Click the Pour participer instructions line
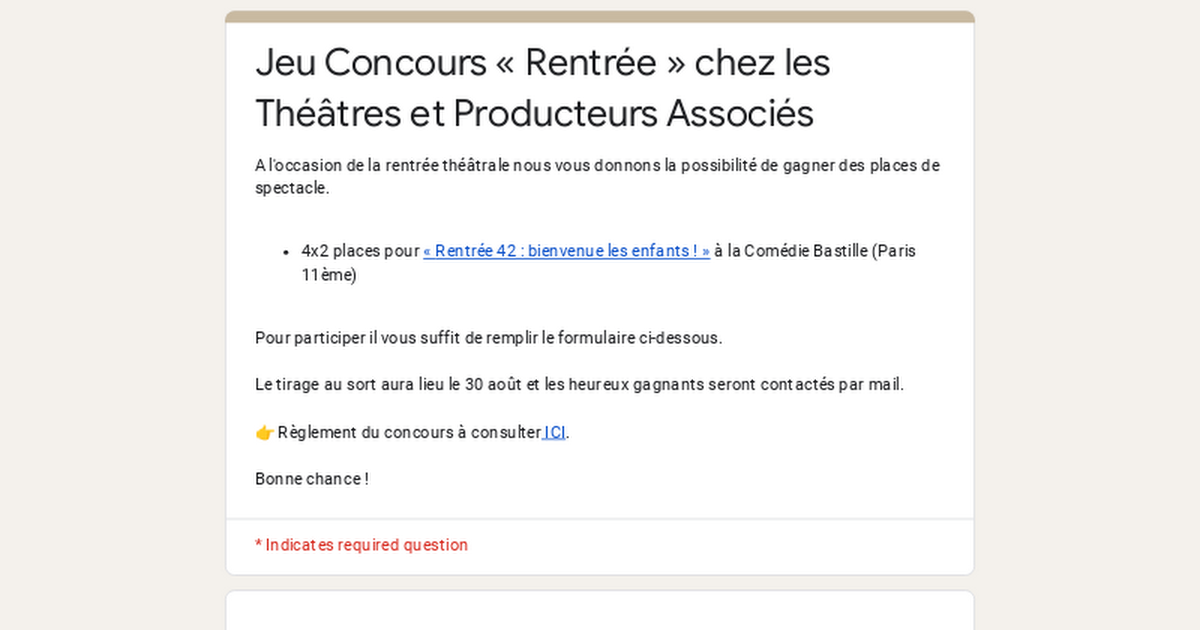The image size is (1200, 630). coord(488,338)
